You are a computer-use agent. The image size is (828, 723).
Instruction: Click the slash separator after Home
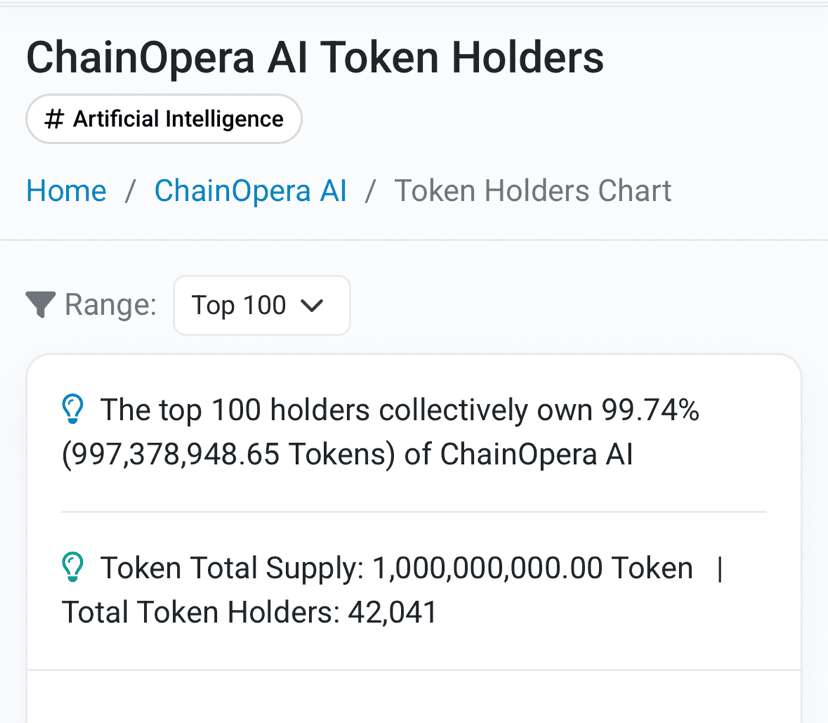tap(130, 191)
